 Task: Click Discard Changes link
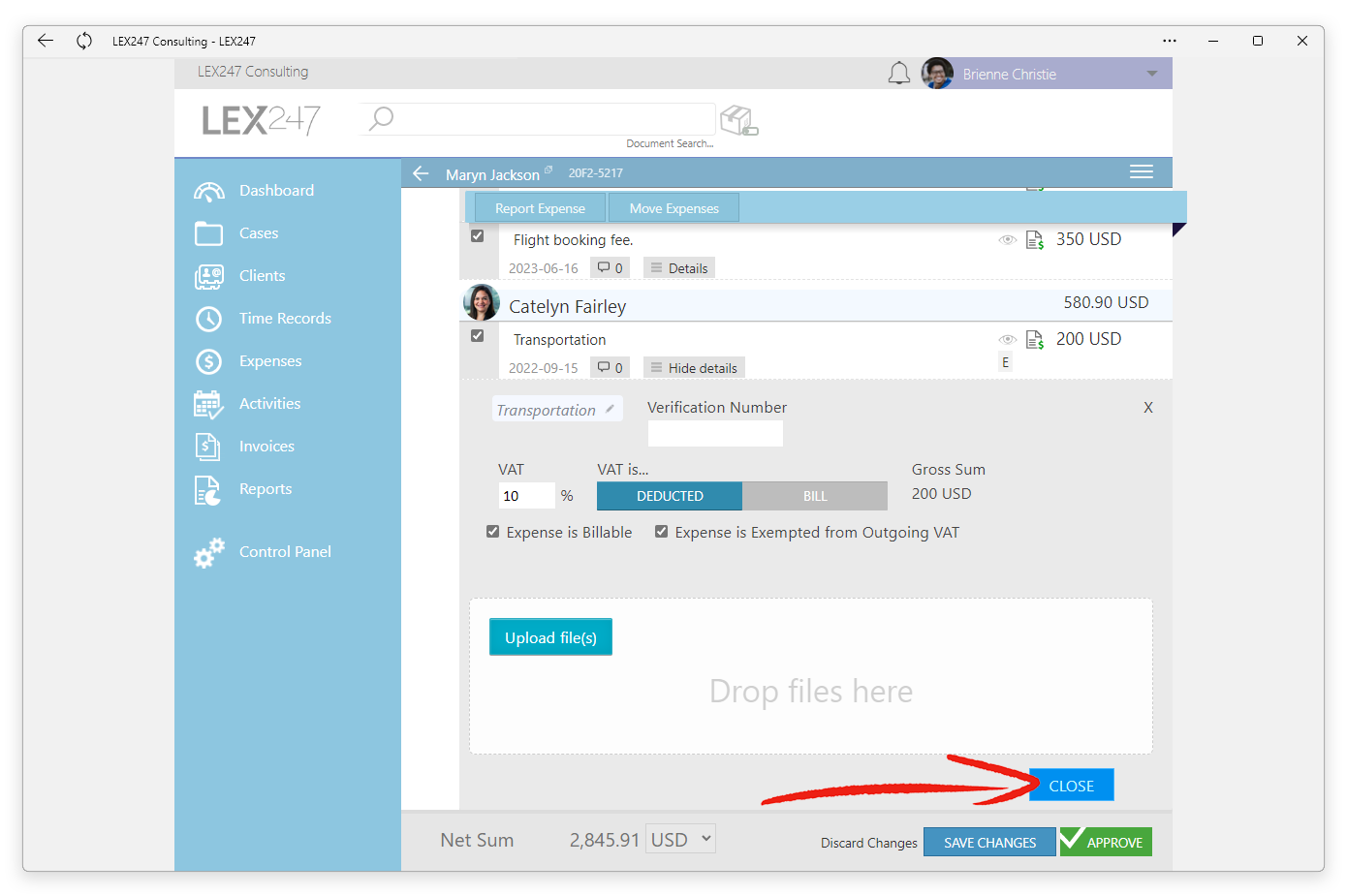coord(869,843)
